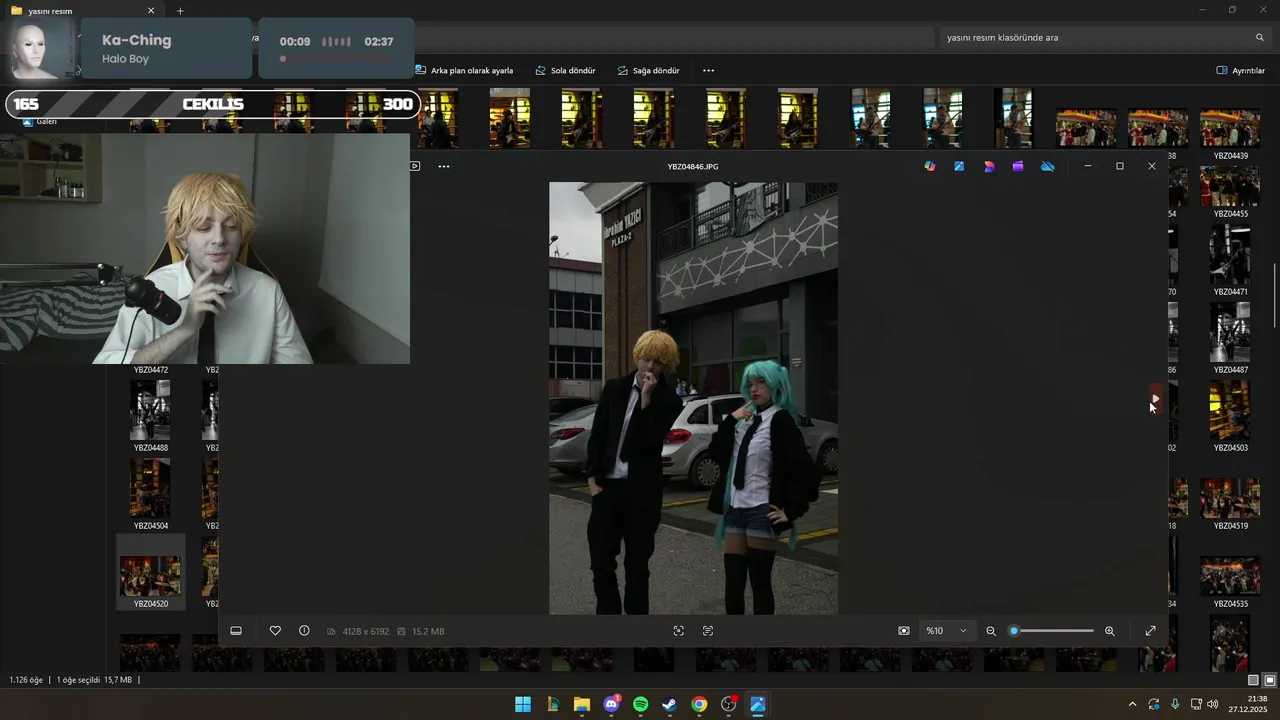Viewport: 1280px width, 720px height.
Task: Enter fullscreen view in Photos
Action: [1151, 631]
